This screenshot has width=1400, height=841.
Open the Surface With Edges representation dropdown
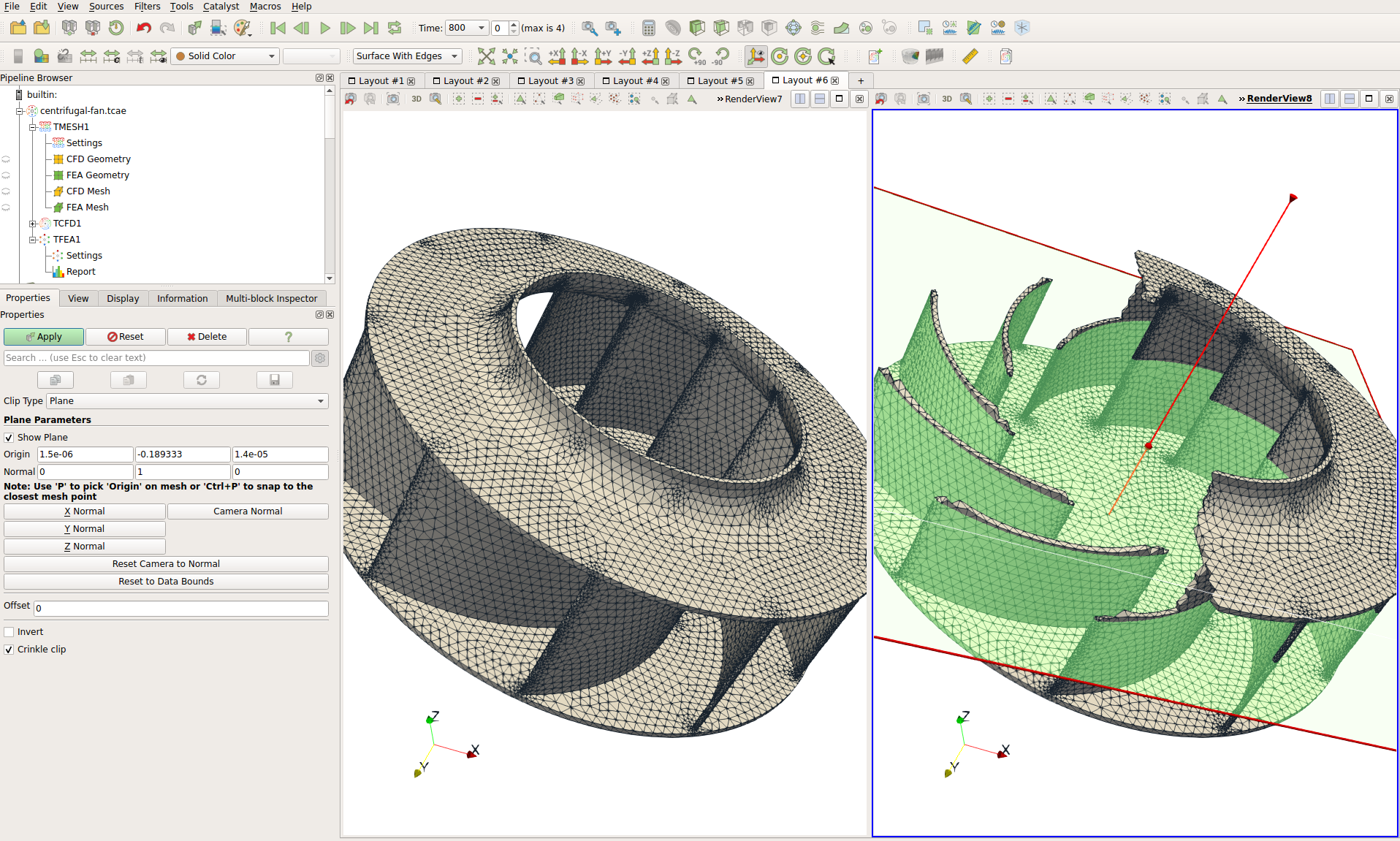coord(407,56)
